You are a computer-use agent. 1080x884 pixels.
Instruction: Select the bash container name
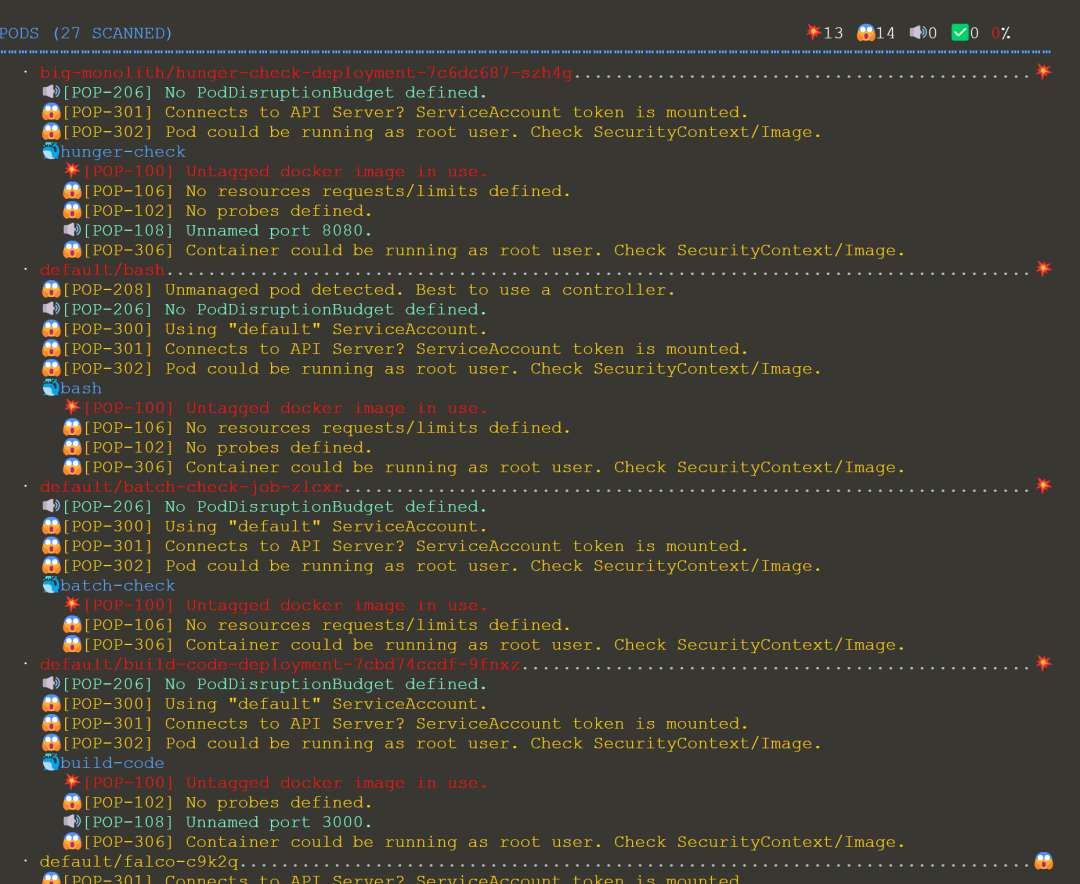pyautogui.click(x=81, y=389)
